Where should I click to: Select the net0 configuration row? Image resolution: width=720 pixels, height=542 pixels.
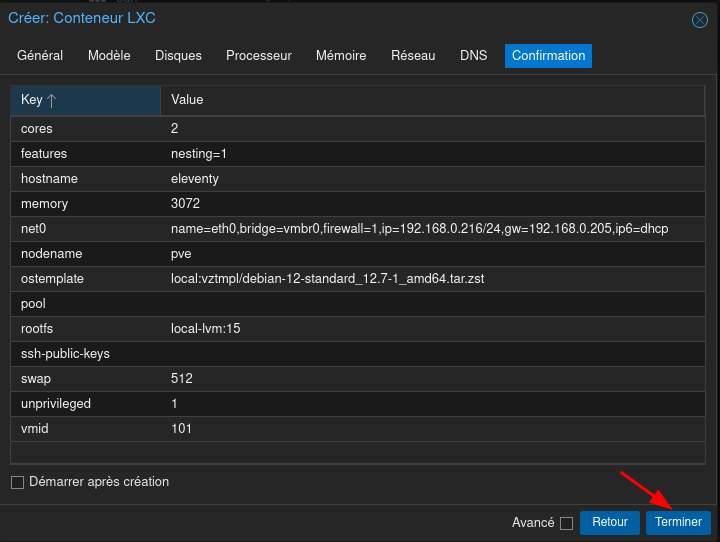click(359, 229)
